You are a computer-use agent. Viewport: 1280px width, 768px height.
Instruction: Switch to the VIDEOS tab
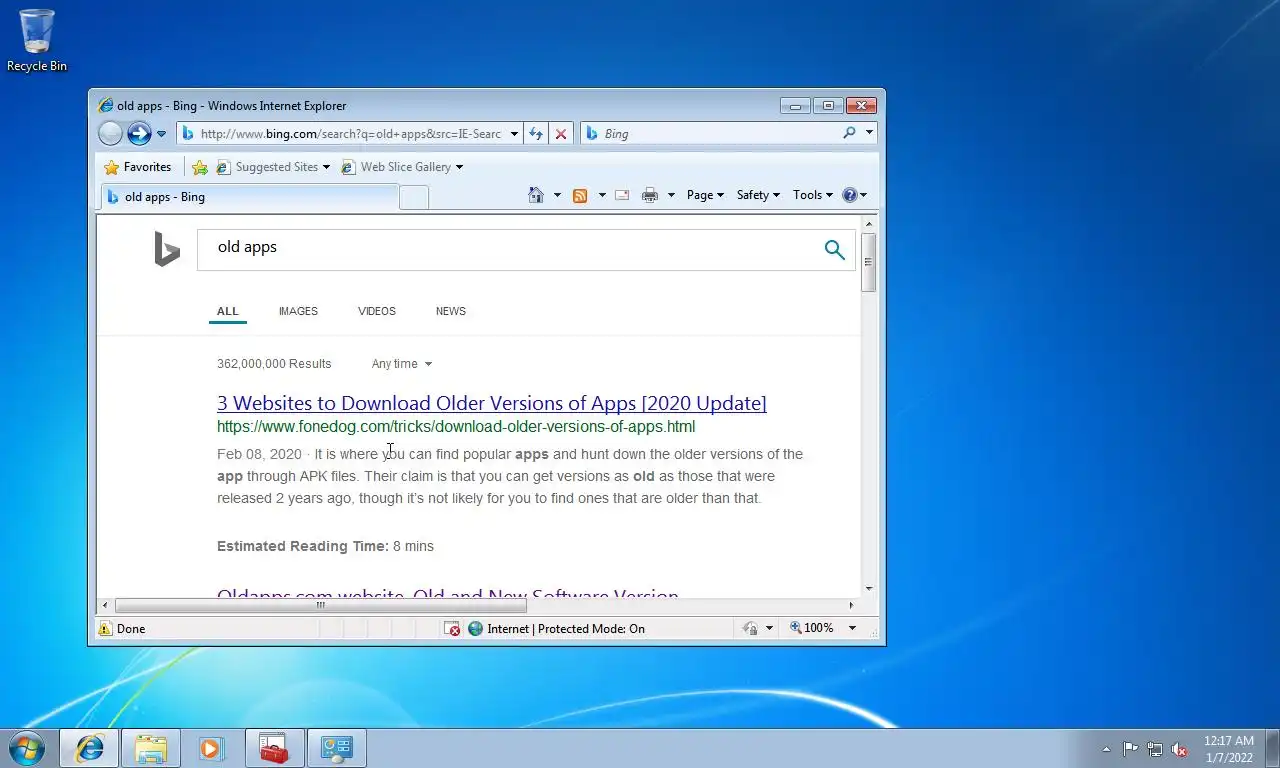[377, 311]
